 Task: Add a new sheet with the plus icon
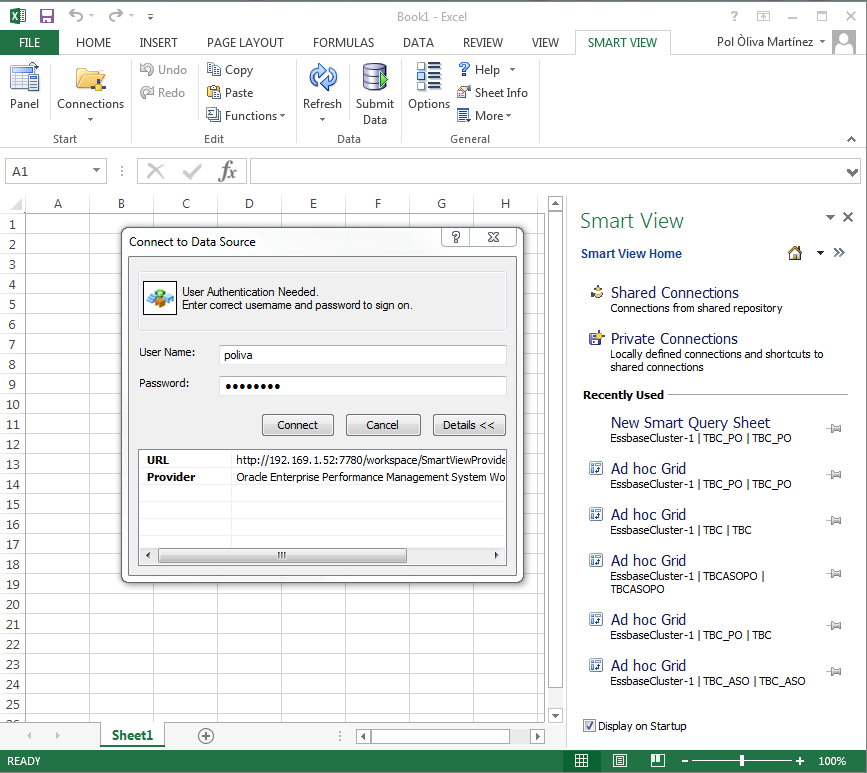pos(206,736)
